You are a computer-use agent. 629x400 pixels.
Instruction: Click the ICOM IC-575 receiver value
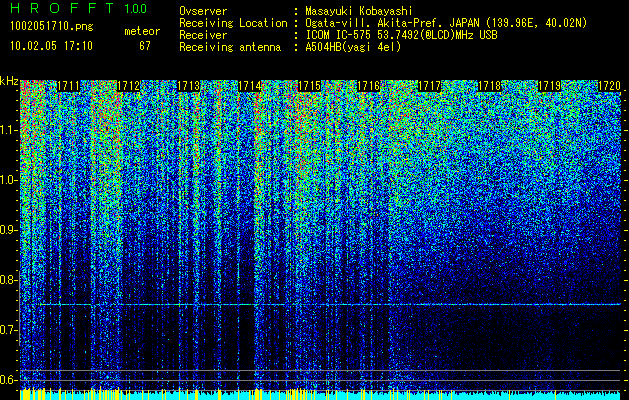tap(401, 35)
